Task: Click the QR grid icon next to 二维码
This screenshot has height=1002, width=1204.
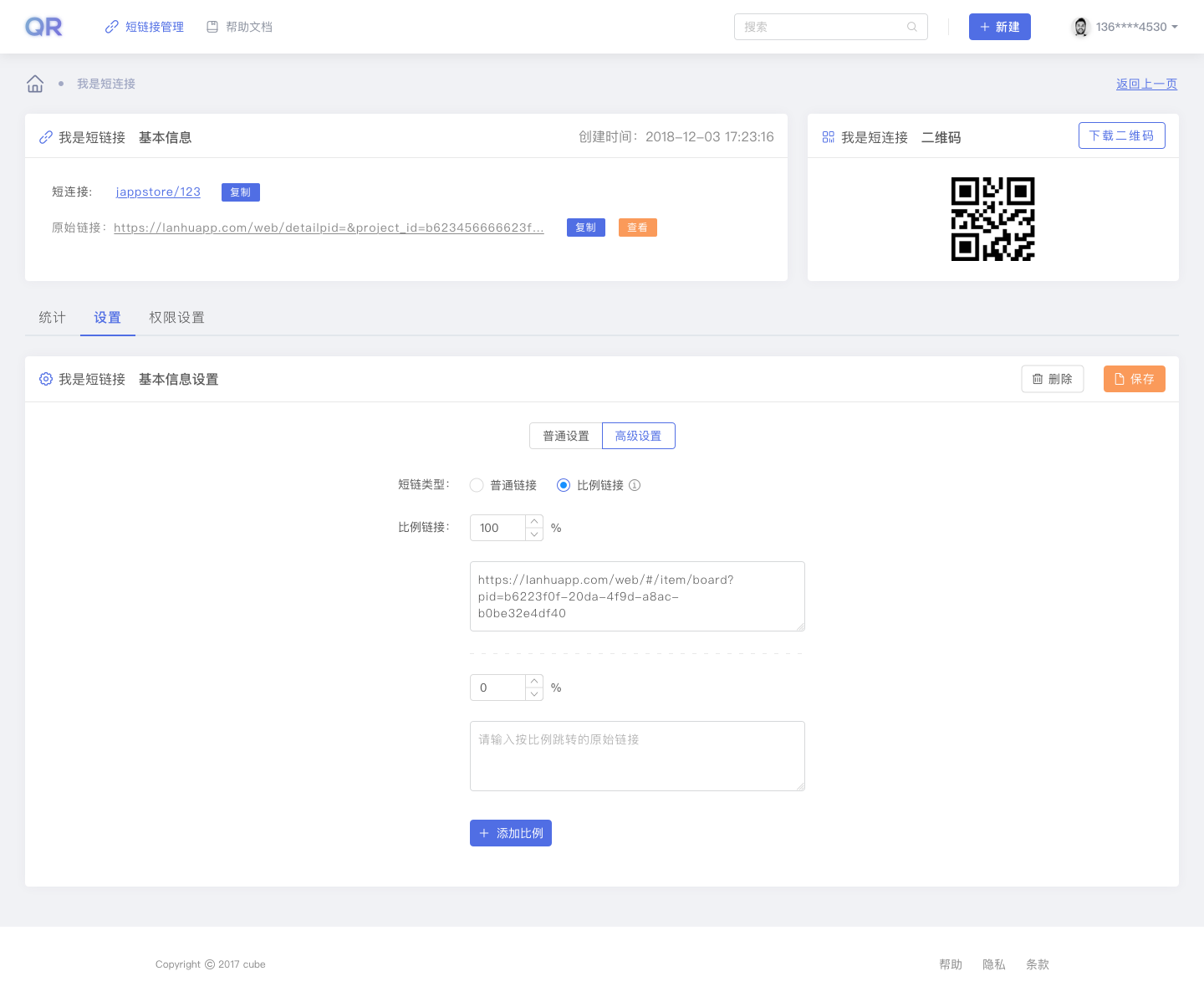Action: [x=828, y=137]
